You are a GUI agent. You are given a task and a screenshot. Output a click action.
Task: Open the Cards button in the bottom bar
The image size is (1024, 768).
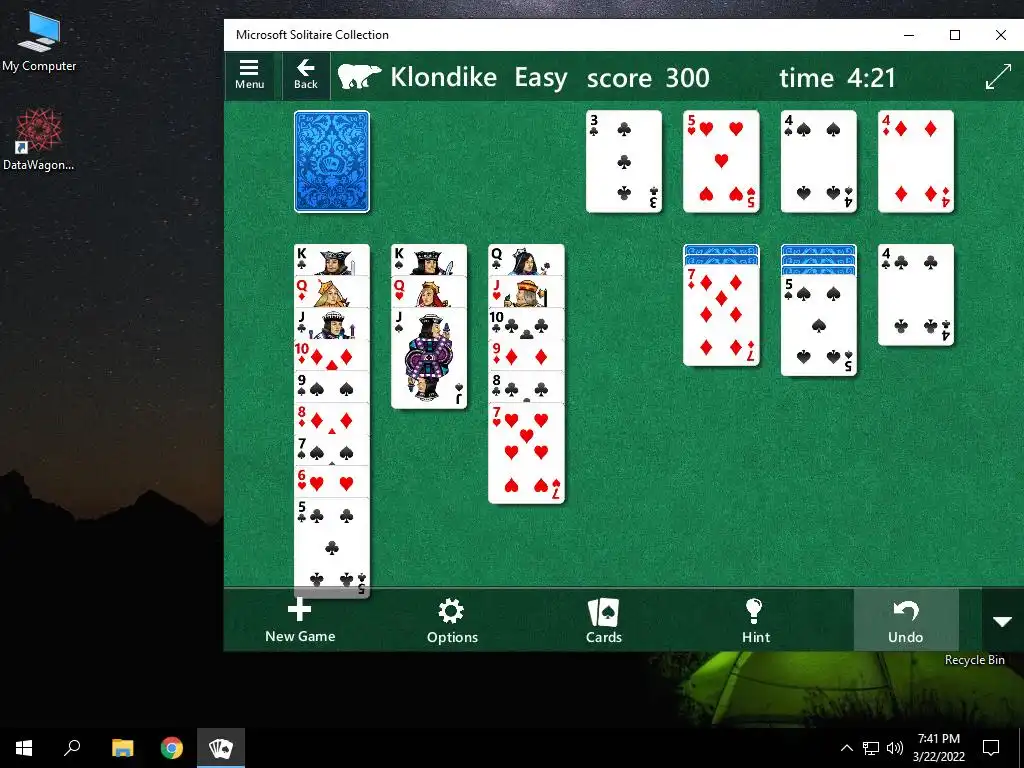[603, 622]
